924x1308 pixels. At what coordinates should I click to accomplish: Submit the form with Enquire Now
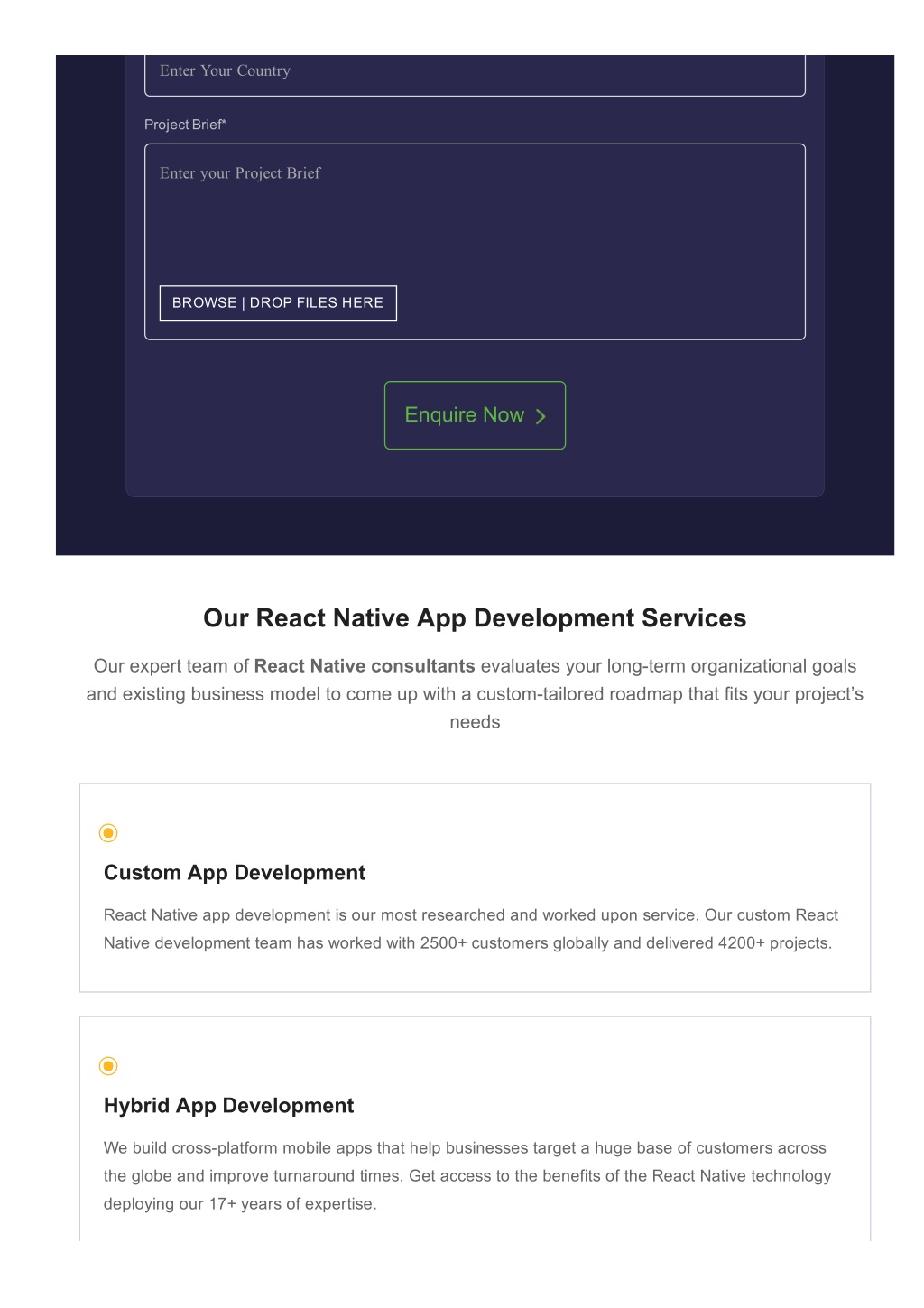pos(475,415)
